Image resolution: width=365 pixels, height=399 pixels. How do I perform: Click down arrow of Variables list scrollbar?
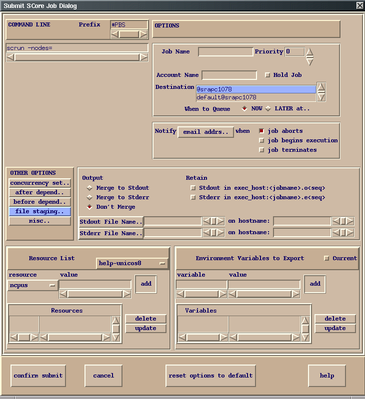point(305,337)
